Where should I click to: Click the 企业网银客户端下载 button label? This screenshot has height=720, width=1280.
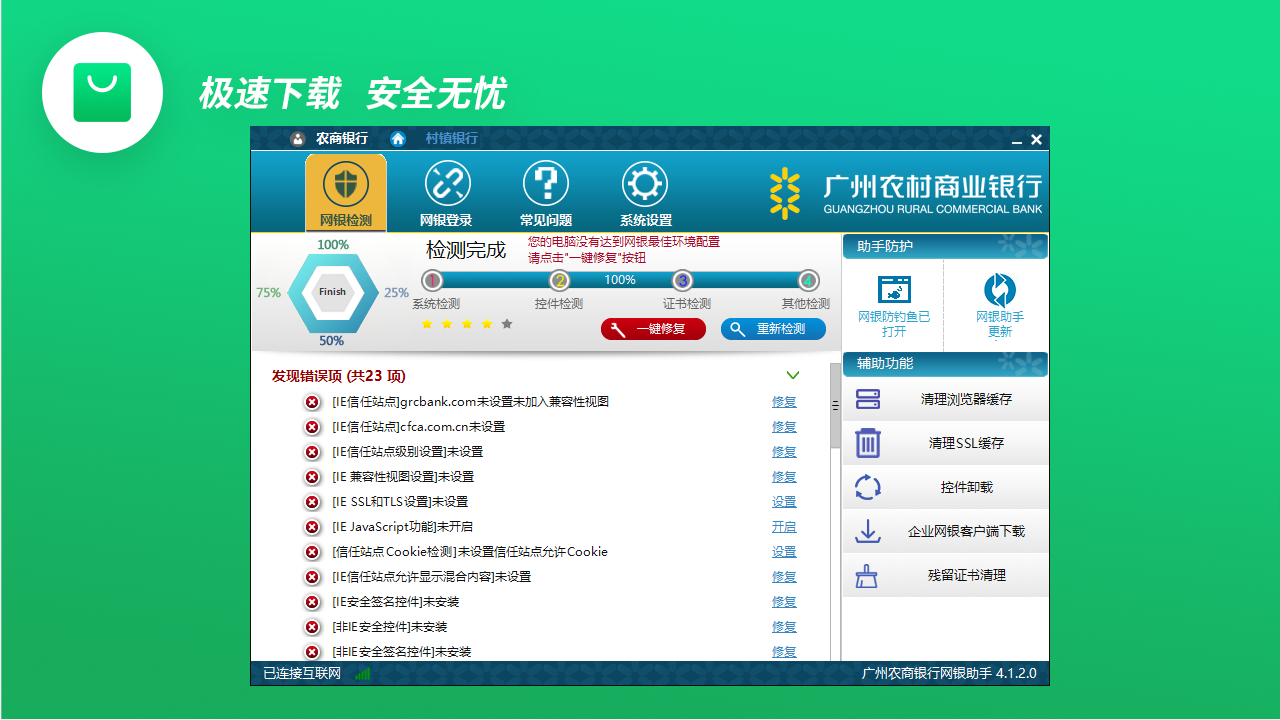[966, 531]
